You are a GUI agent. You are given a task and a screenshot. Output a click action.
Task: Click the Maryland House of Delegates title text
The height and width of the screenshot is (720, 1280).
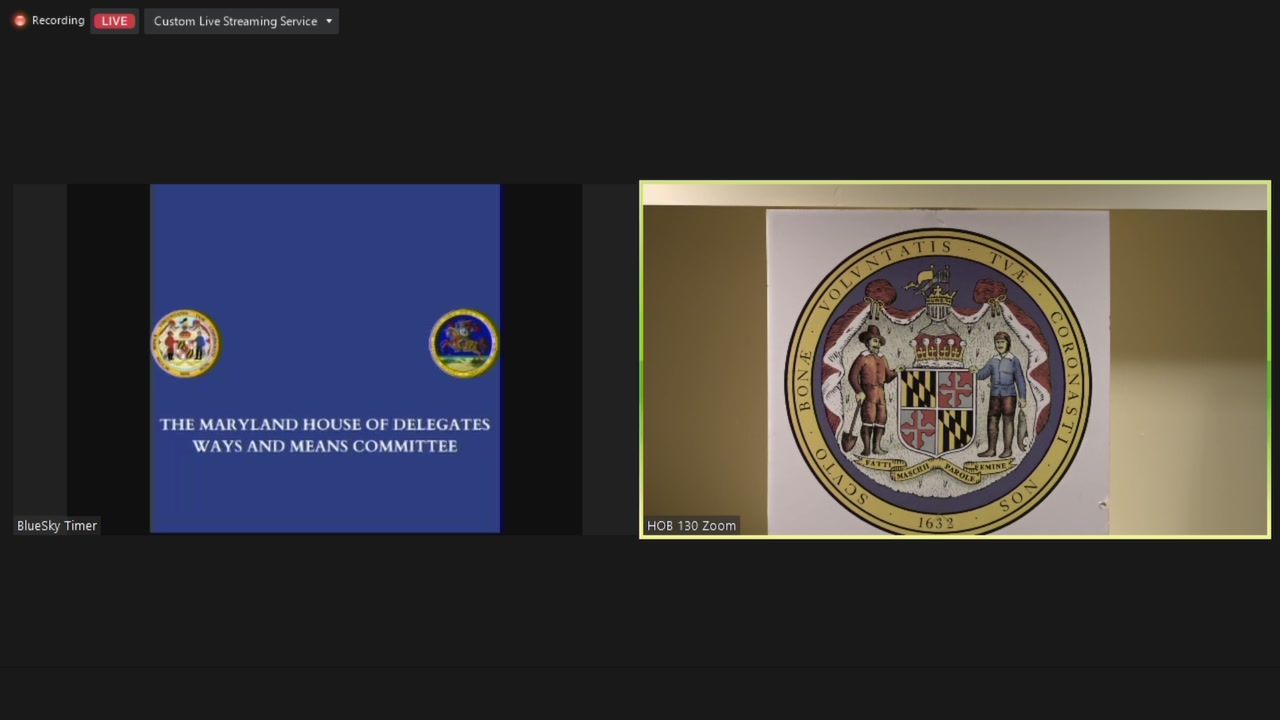point(324,424)
